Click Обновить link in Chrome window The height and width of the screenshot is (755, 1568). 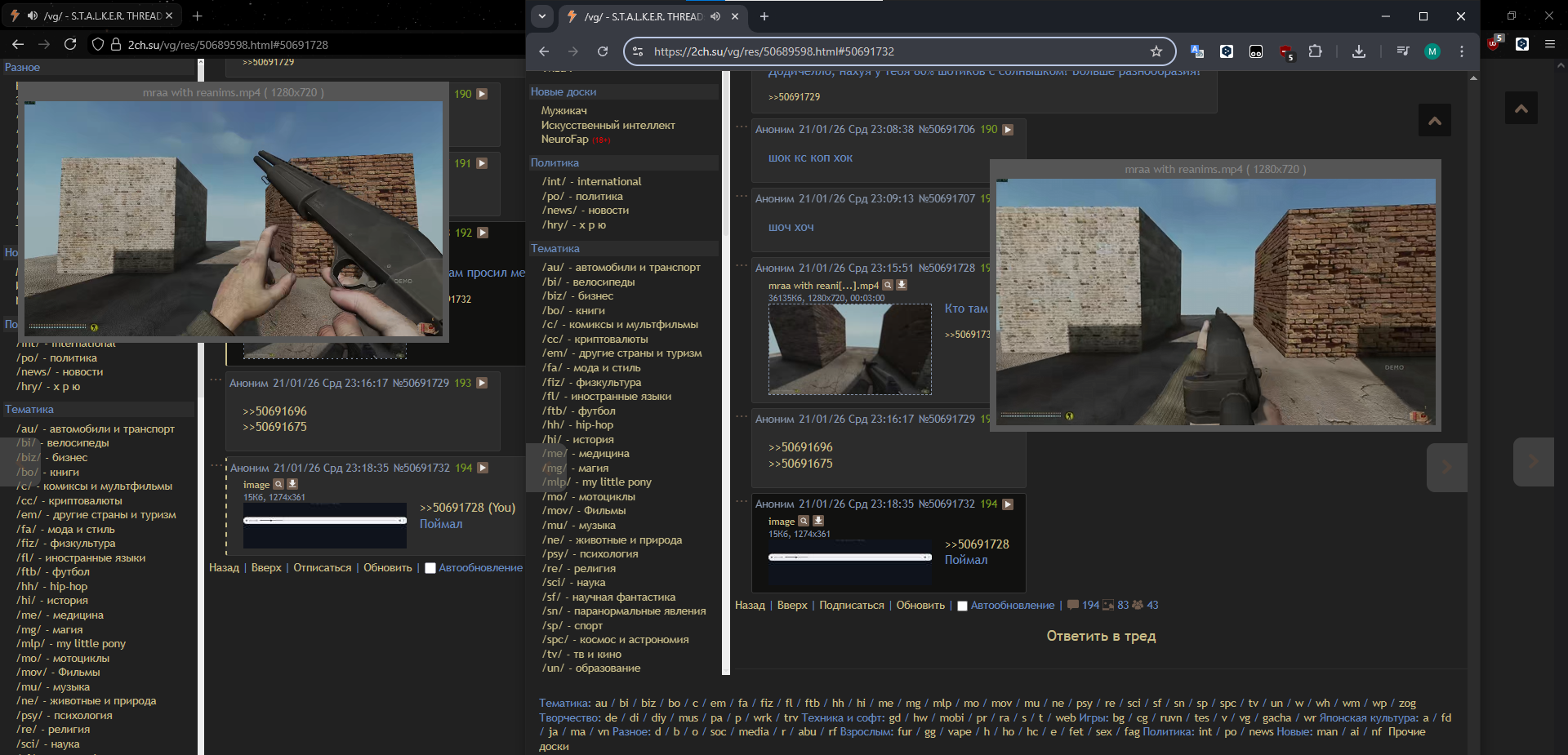click(920, 605)
